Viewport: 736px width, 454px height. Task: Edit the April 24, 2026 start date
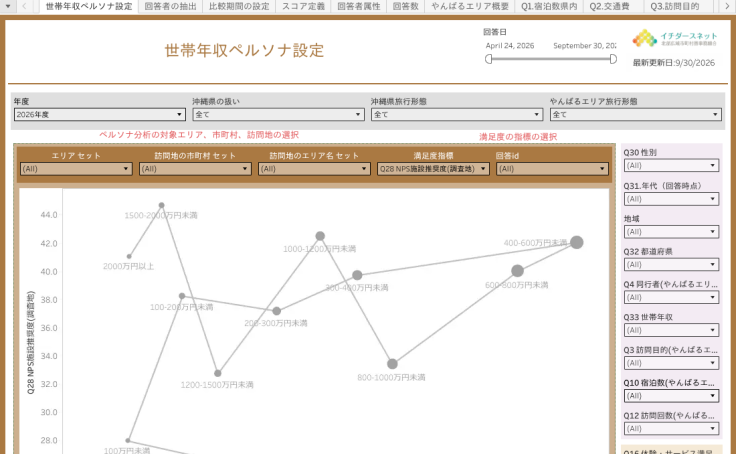pyautogui.click(x=510, y=46)
